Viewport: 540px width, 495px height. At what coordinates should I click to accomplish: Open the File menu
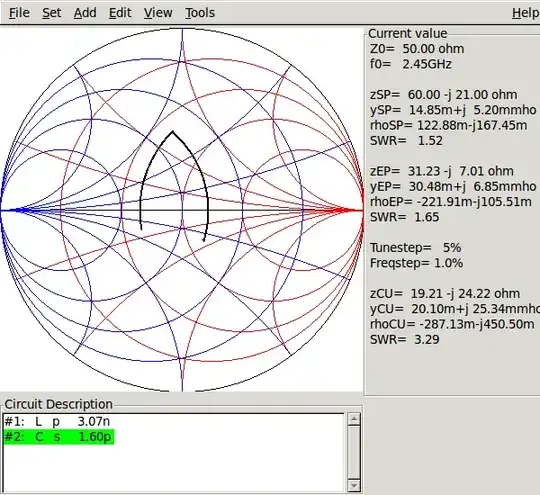pyautogui.click(x=19, y=13)
